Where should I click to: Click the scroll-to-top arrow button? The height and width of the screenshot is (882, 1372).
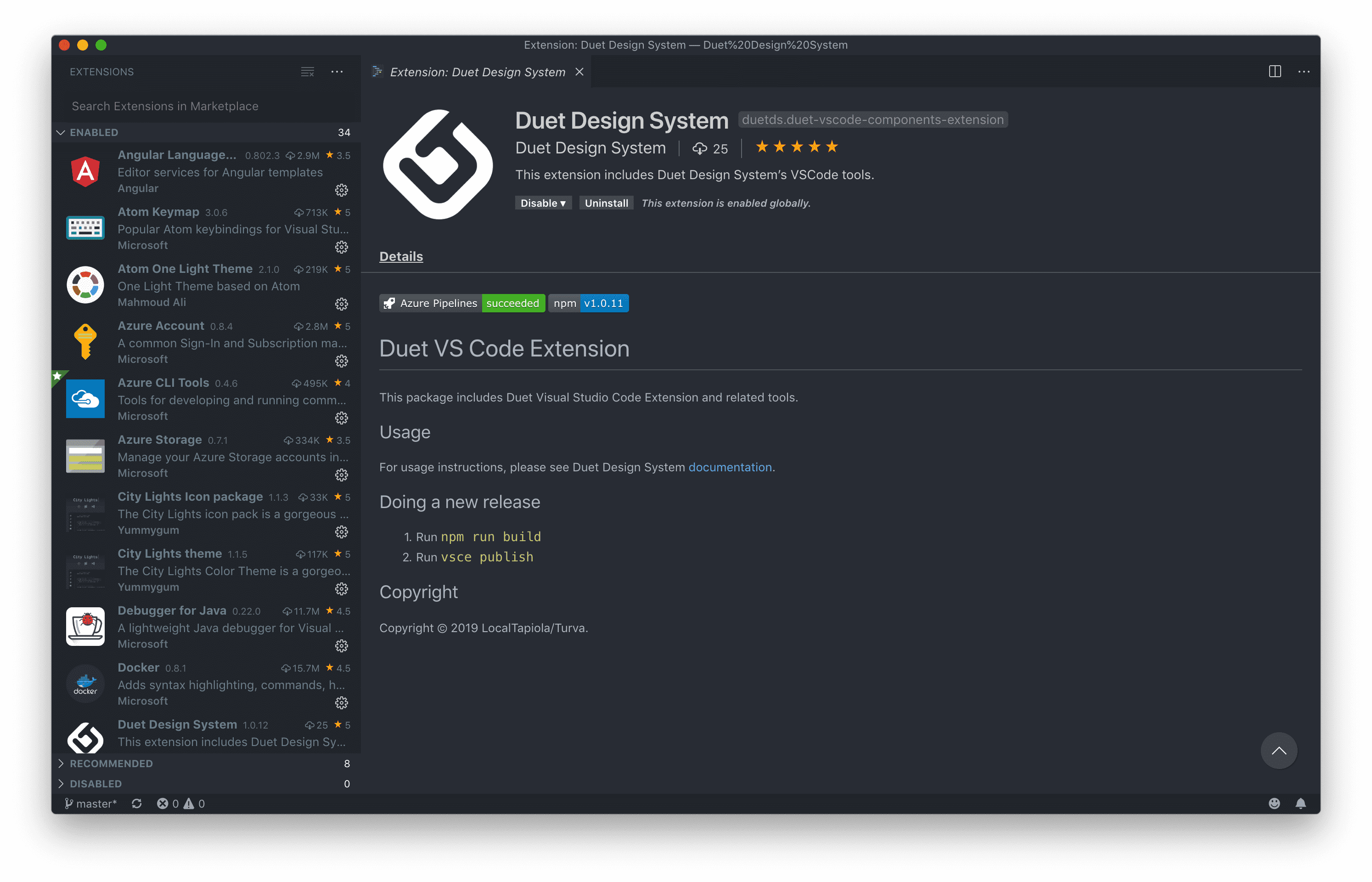click(1279, 751)
